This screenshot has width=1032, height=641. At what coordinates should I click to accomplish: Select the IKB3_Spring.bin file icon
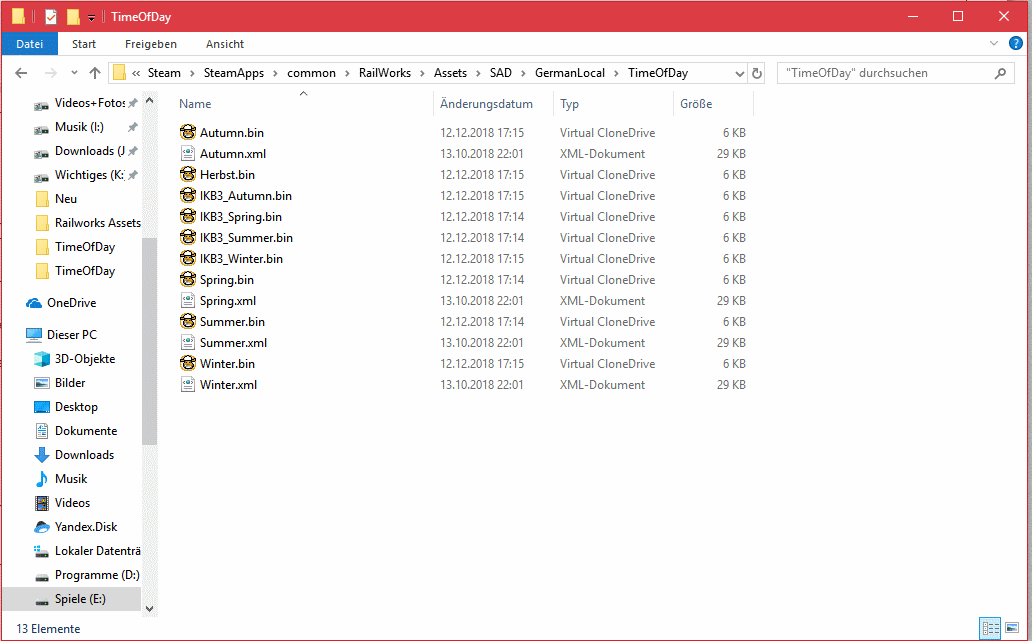(188, 217)
